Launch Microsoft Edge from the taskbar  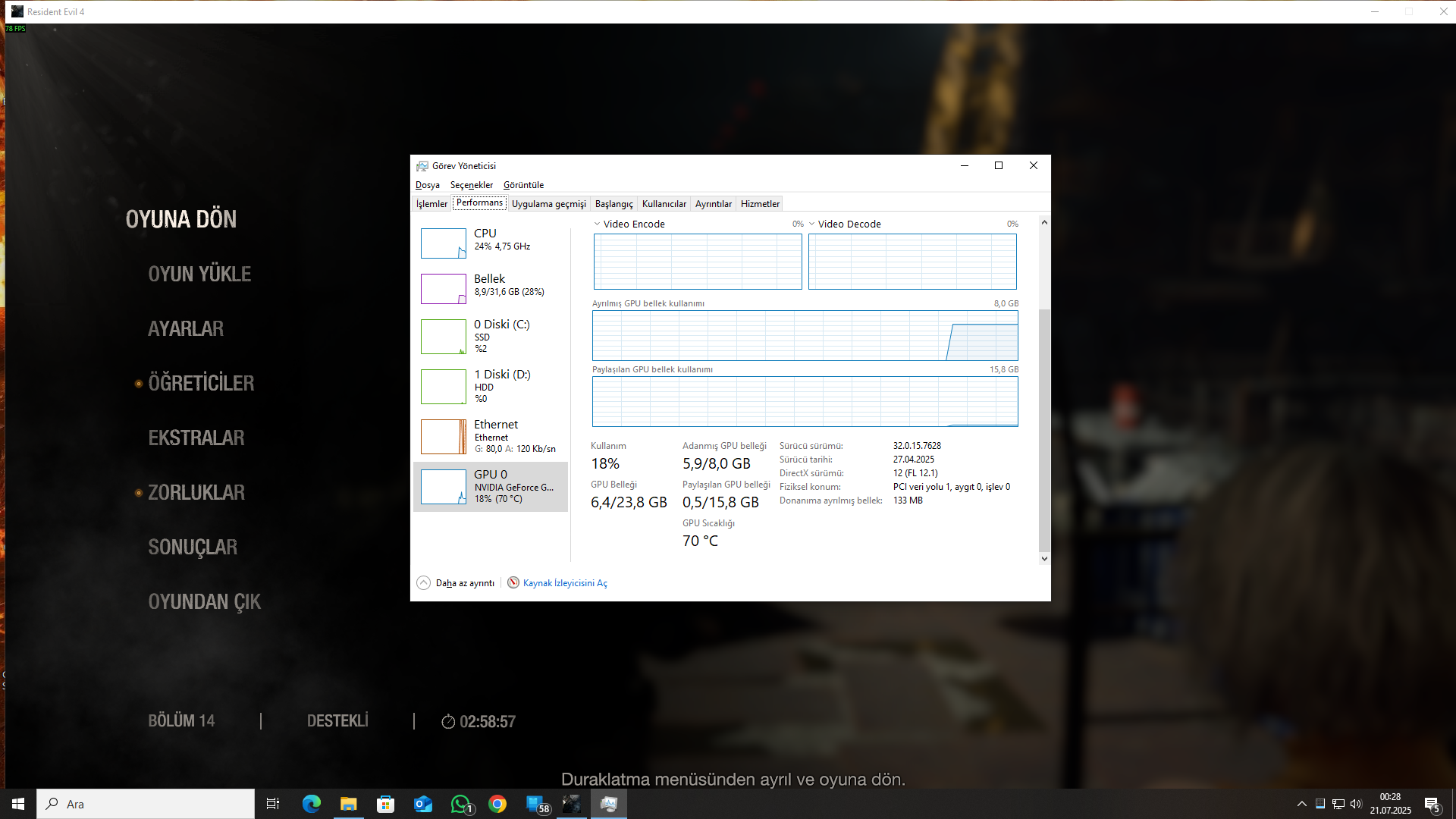pos(312,804)
